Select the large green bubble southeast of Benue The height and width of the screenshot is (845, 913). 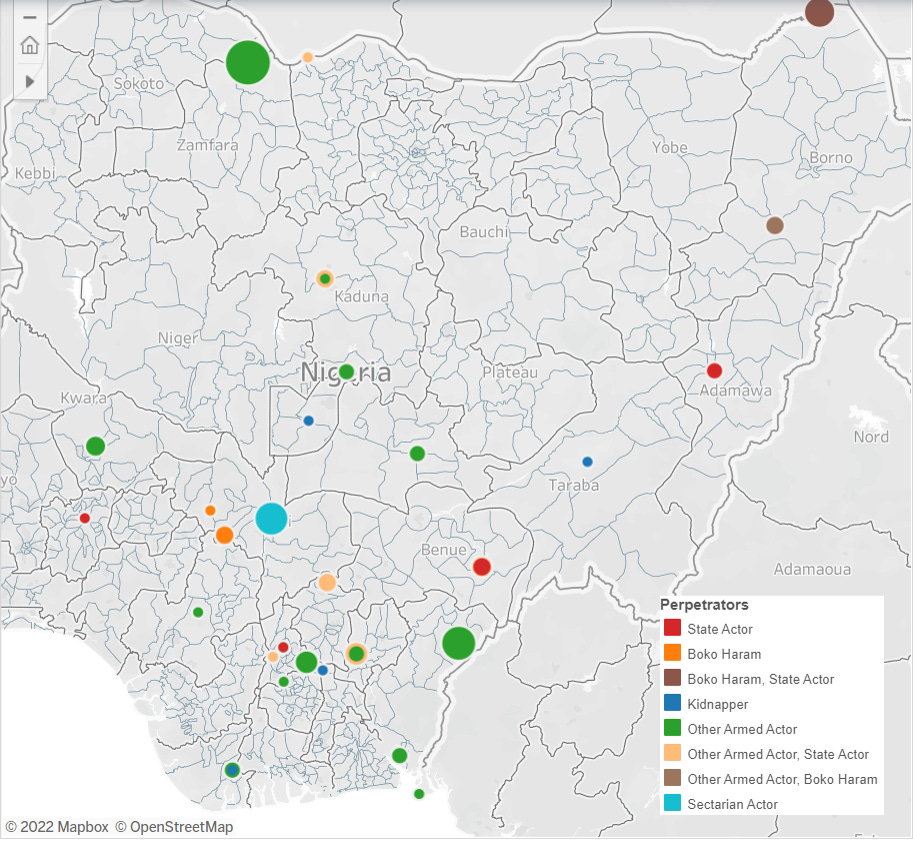[458, 643]
